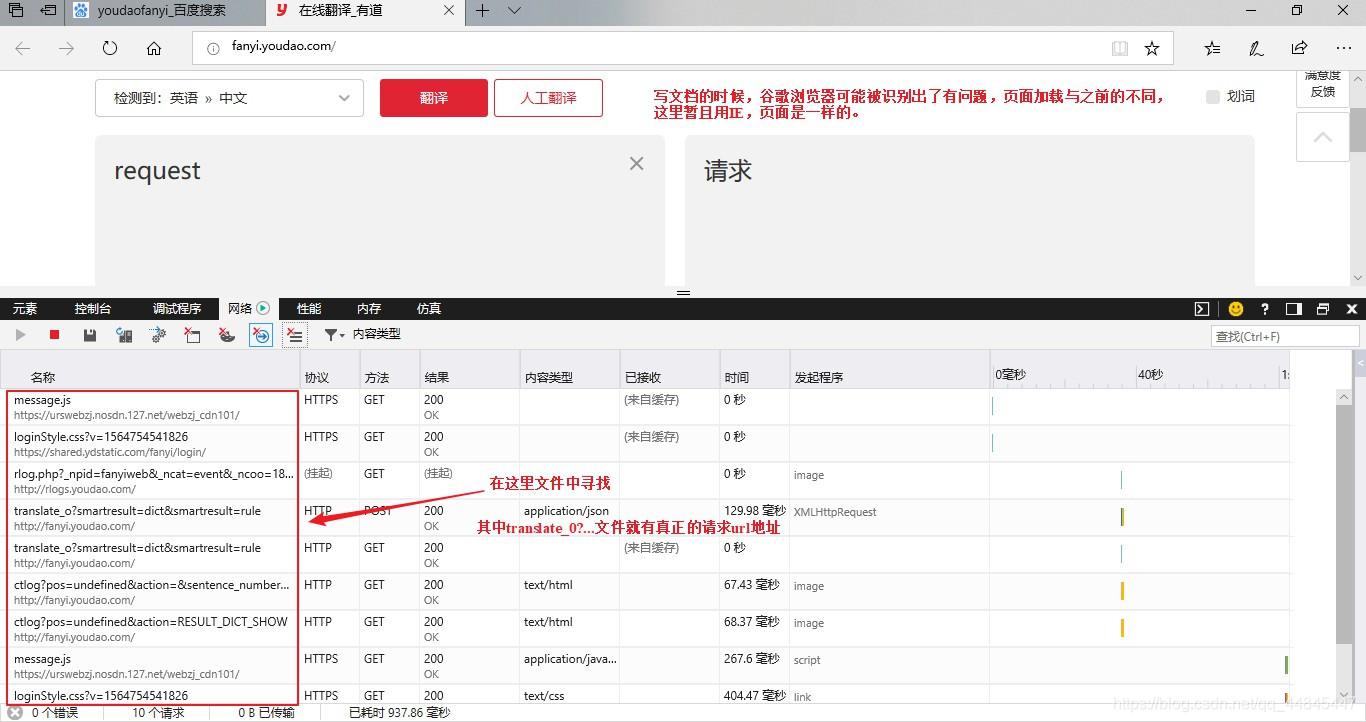Start network profiling session with play icon

[x=20, y=336]
